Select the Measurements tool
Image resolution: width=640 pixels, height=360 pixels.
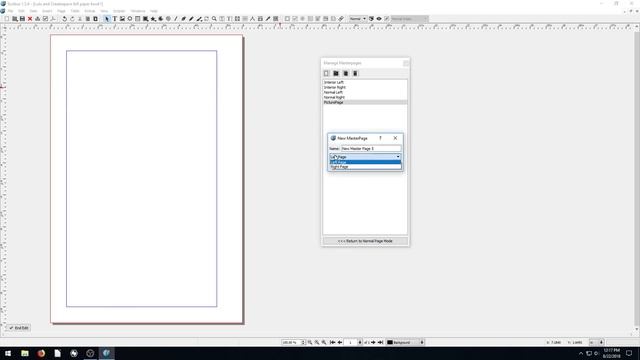(252, 19)
